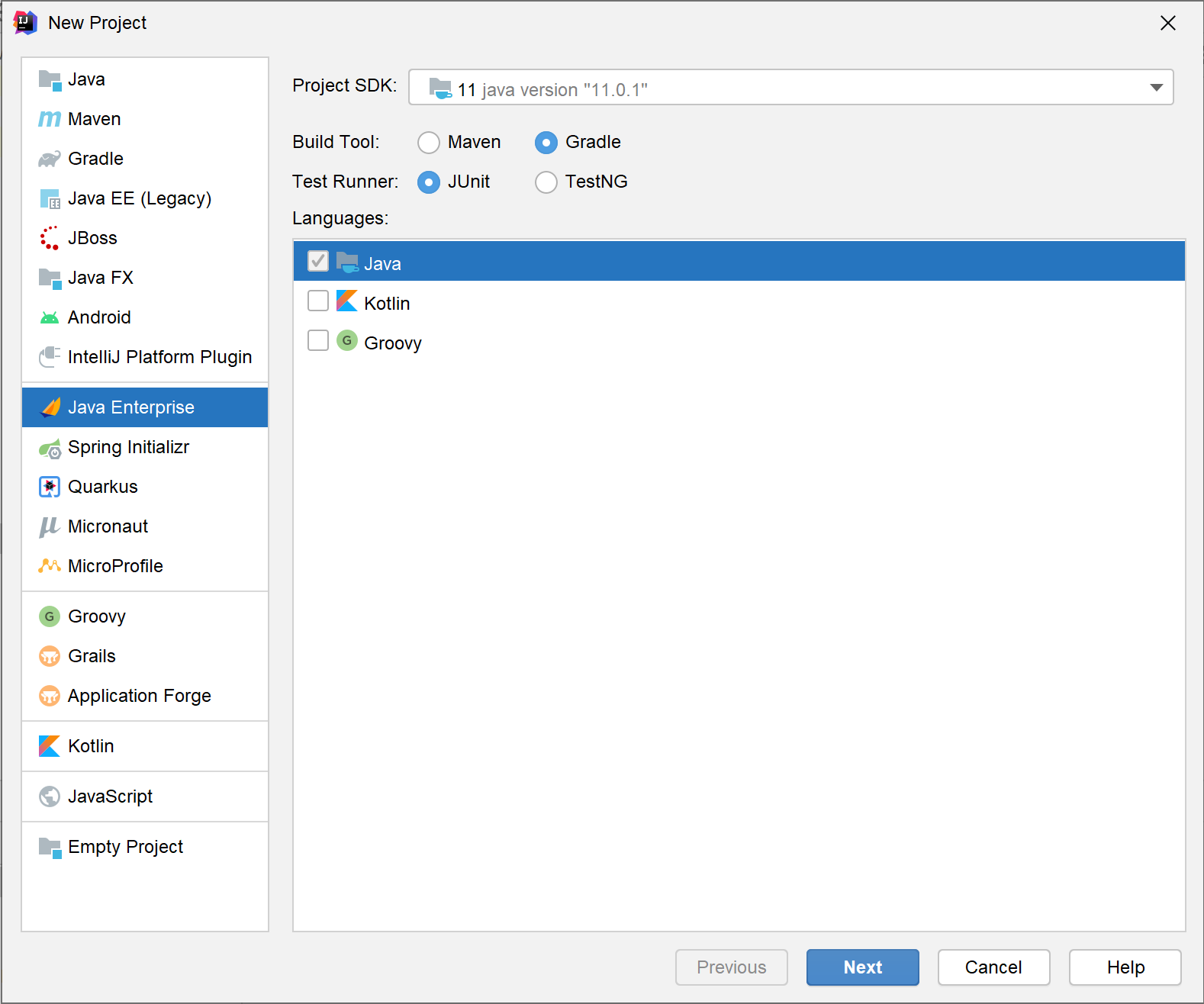1204x1004 pixels.
Task: Click the Java Enterprise sail icon
Action: tap(50, 407)
